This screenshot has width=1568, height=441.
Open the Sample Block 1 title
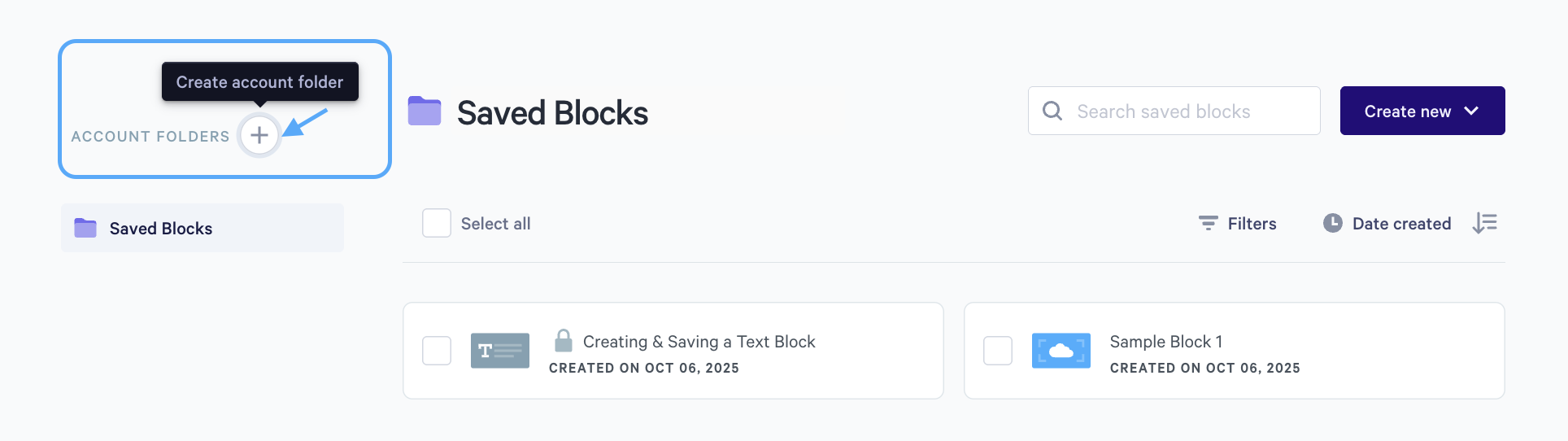click(x=1165, y=342)
